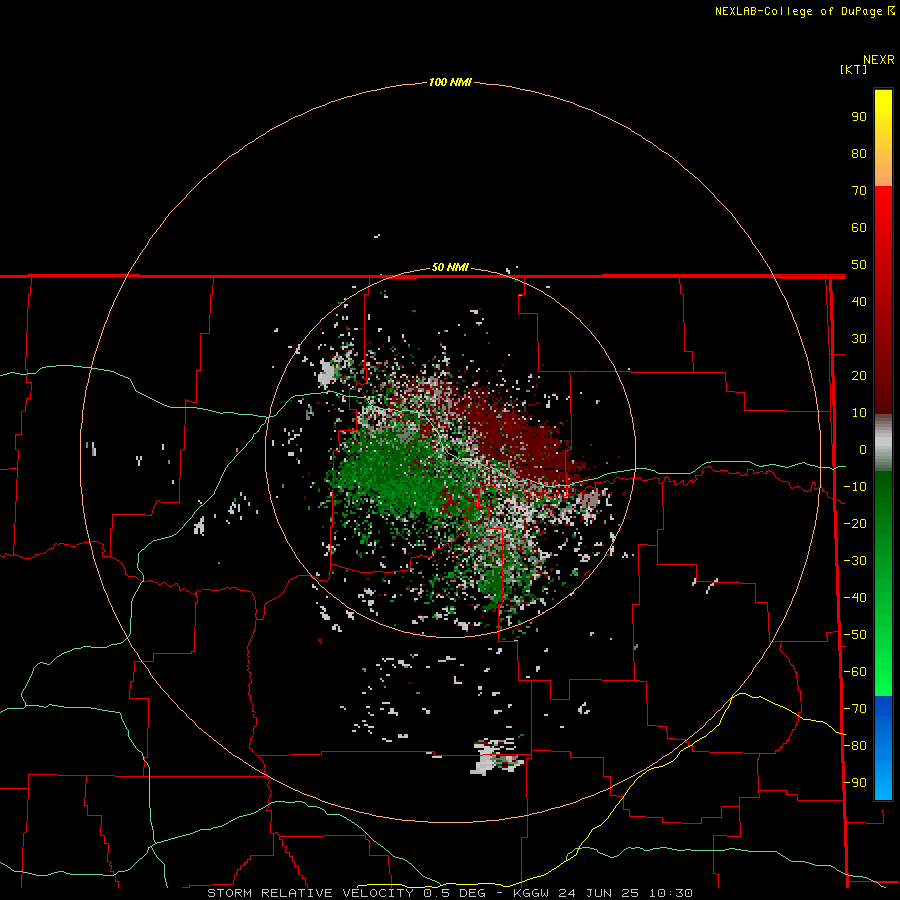Click the -70 value on the velocity scale
Screen dimensions: 900x900
point(855,709)
